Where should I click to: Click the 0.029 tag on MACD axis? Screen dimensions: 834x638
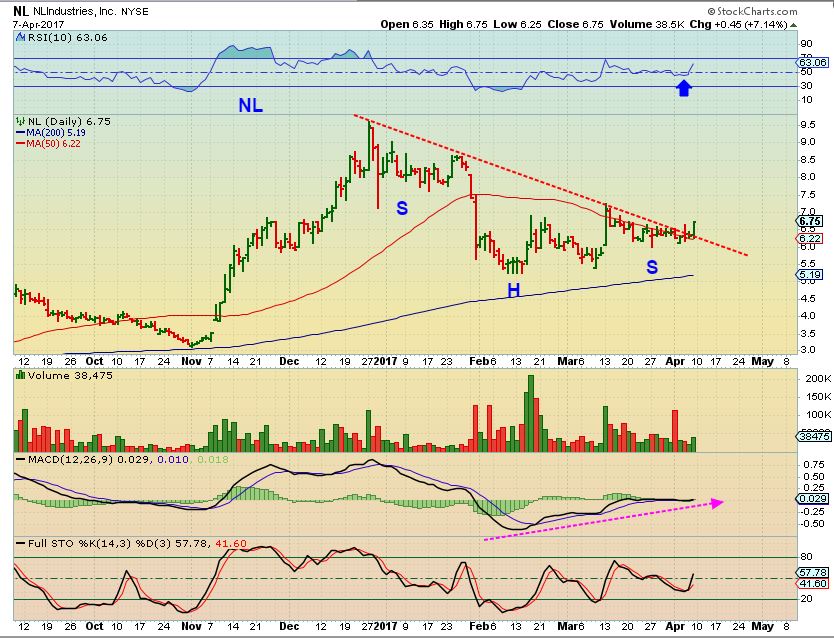click(x=814, y=499)
